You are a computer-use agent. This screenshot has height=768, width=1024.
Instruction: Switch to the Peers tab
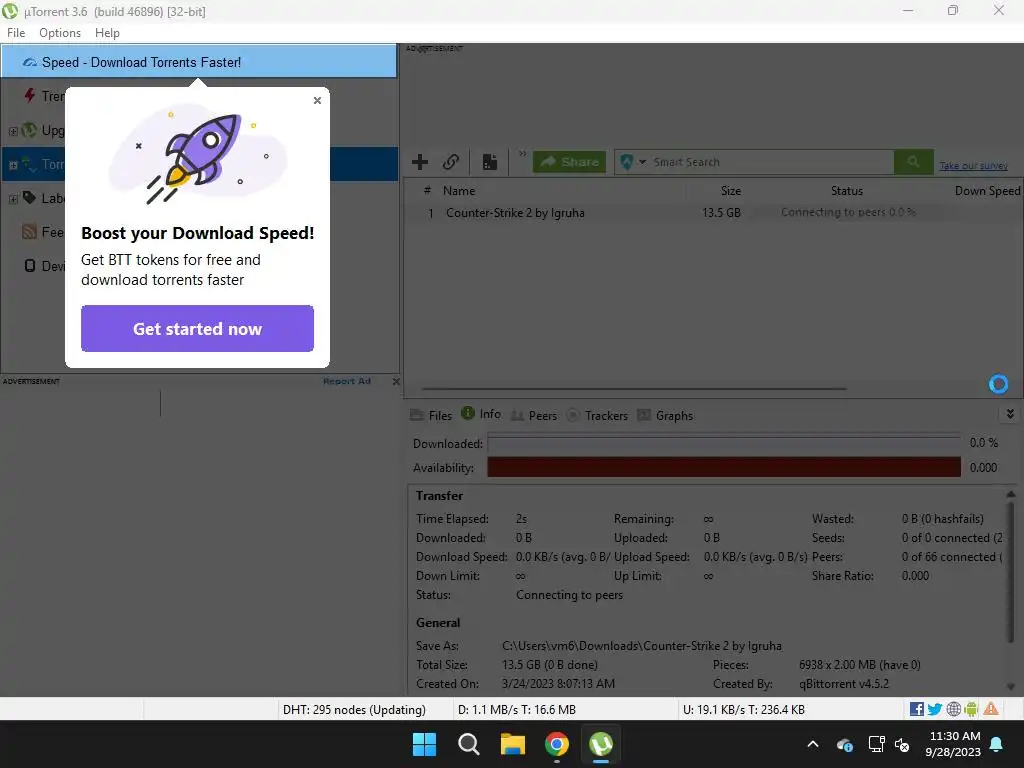534,415
